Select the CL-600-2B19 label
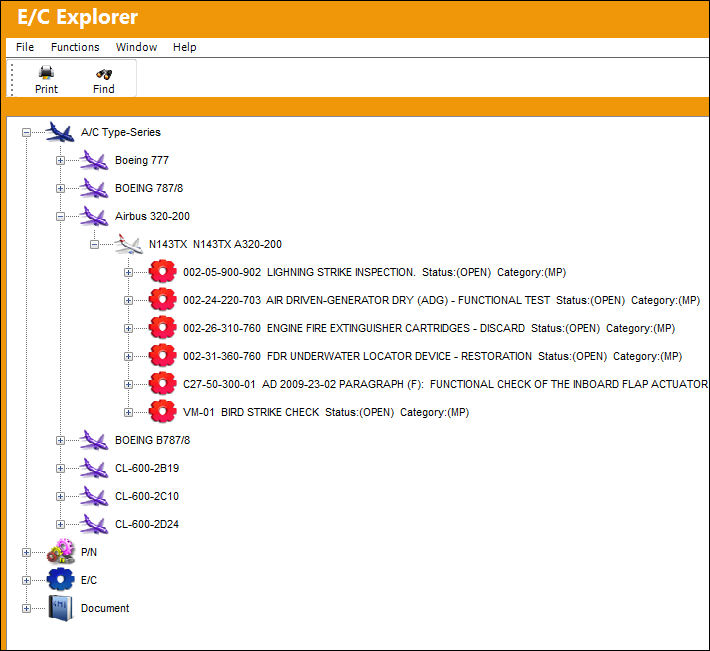The height and width of the screenshot is (651, 710). pos(147,468)
